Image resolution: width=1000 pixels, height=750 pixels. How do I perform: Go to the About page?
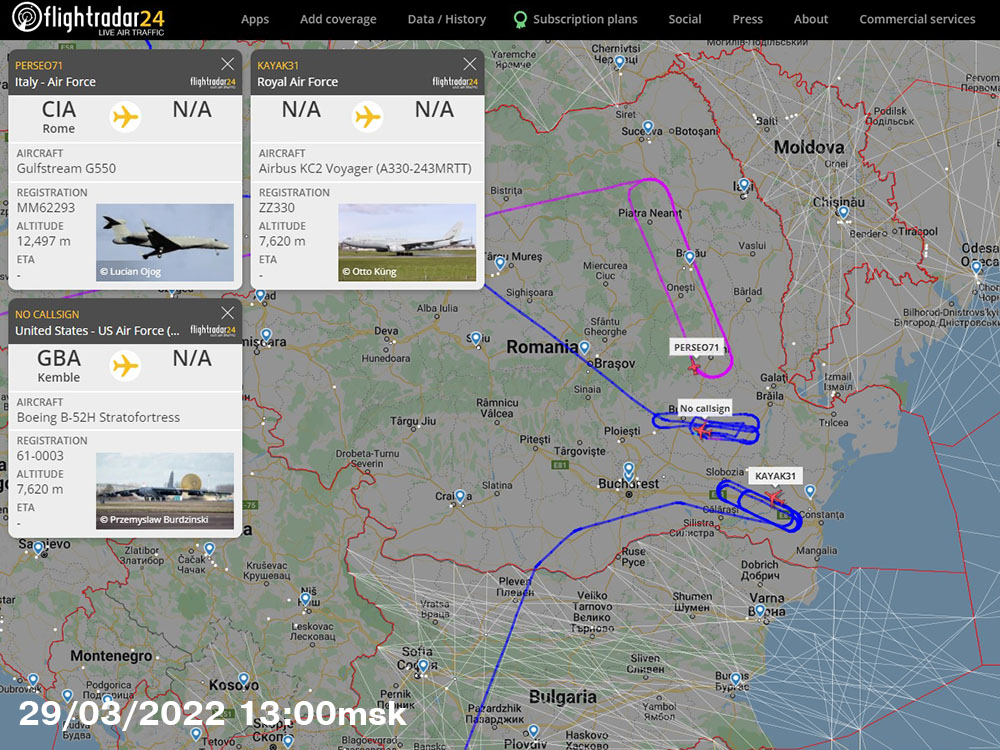click(811, 19)
